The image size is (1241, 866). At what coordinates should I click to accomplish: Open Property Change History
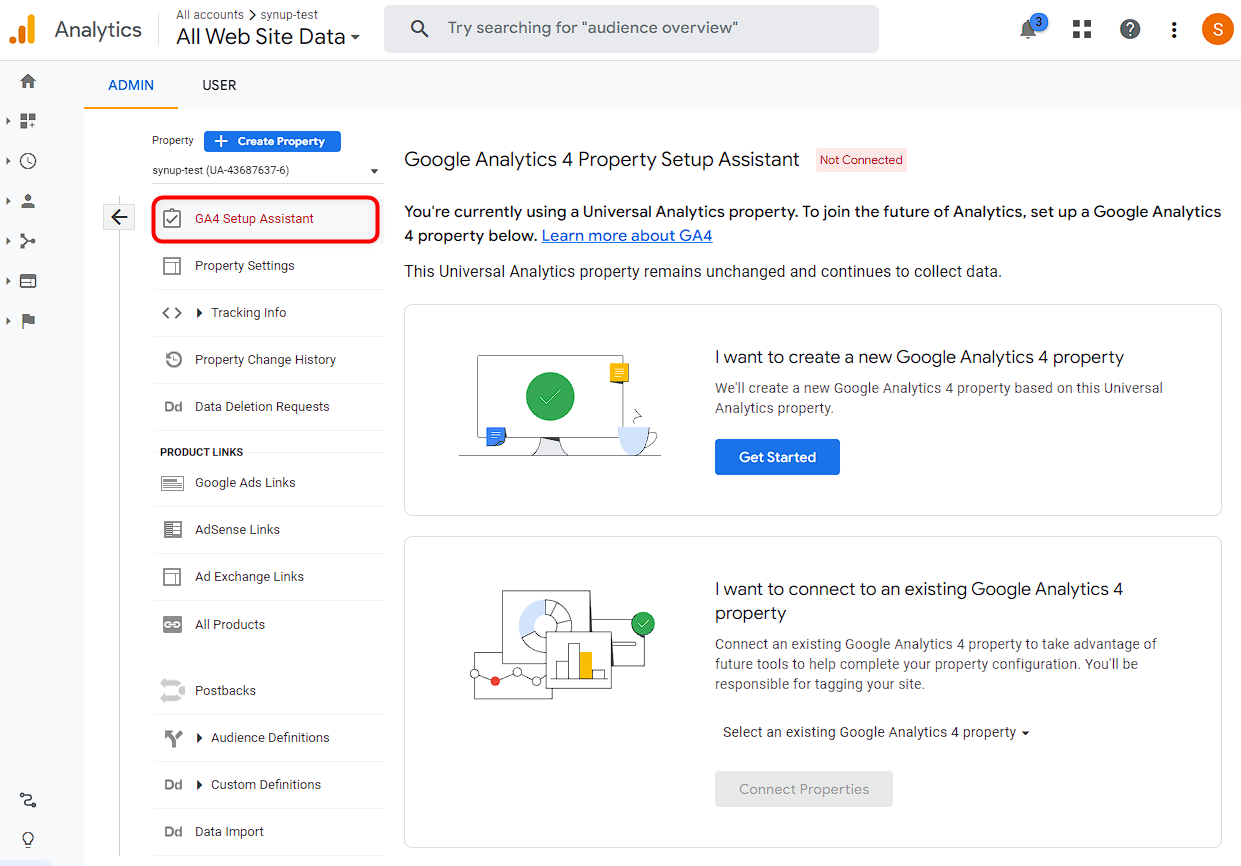coord(268,360)
